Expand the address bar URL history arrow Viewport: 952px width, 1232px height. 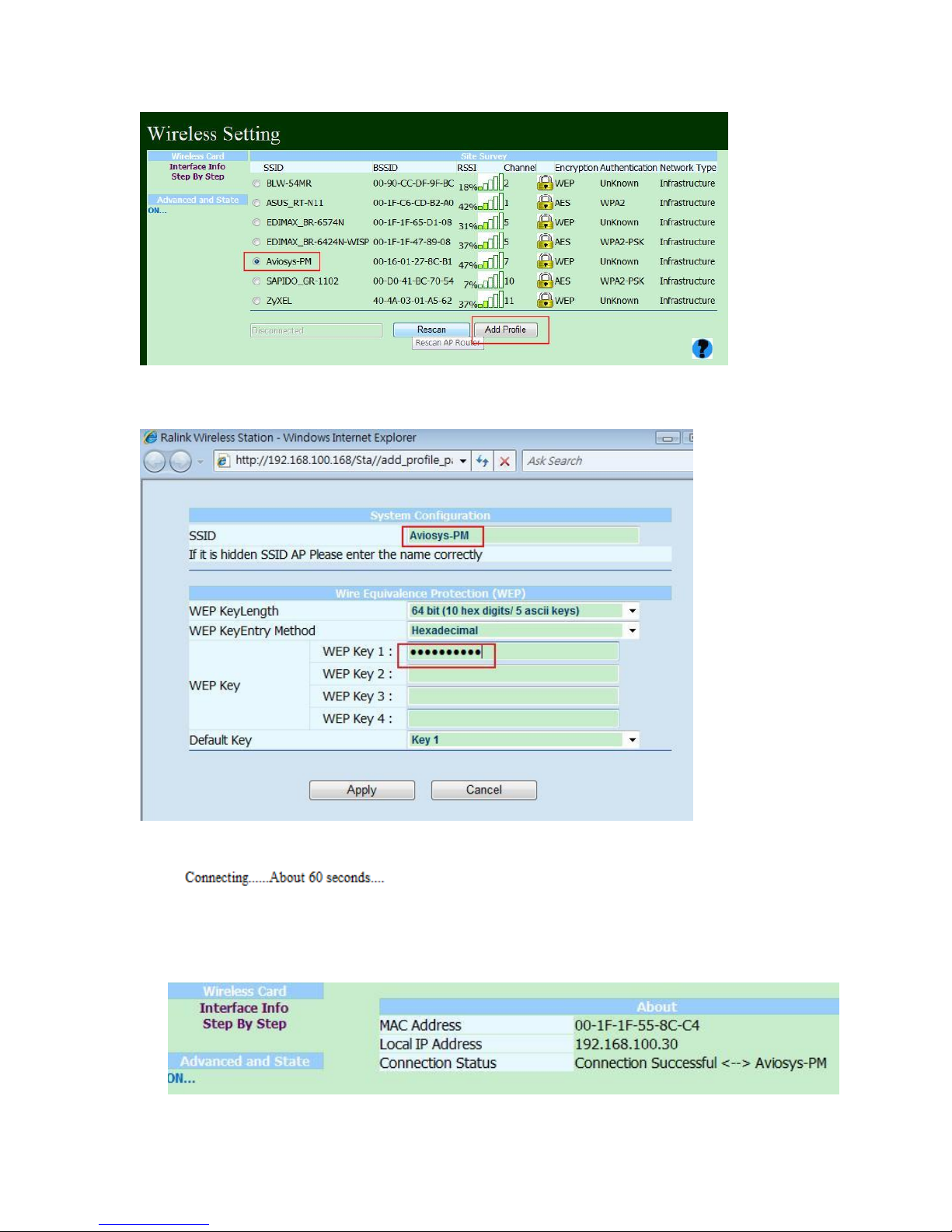[x=463, y=461]
